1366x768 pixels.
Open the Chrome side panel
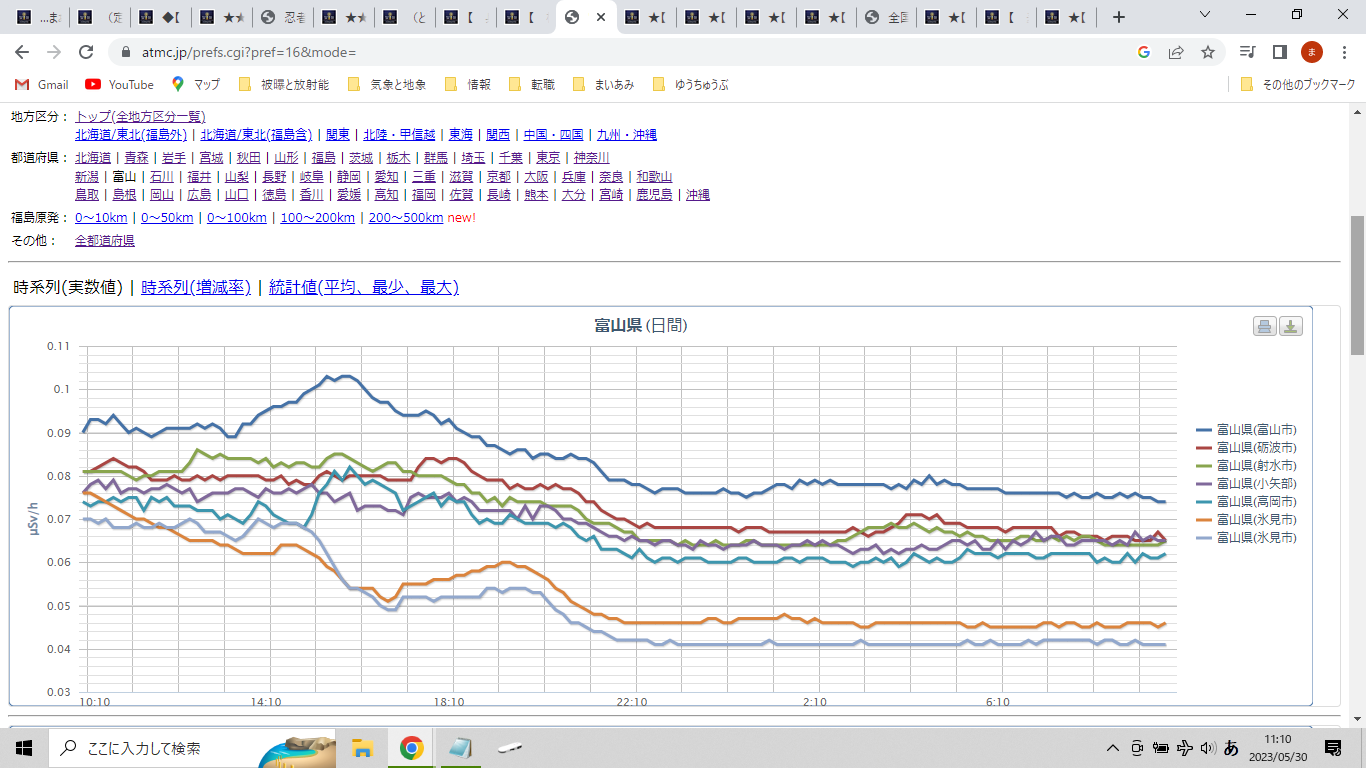(x=1279, y=52)
